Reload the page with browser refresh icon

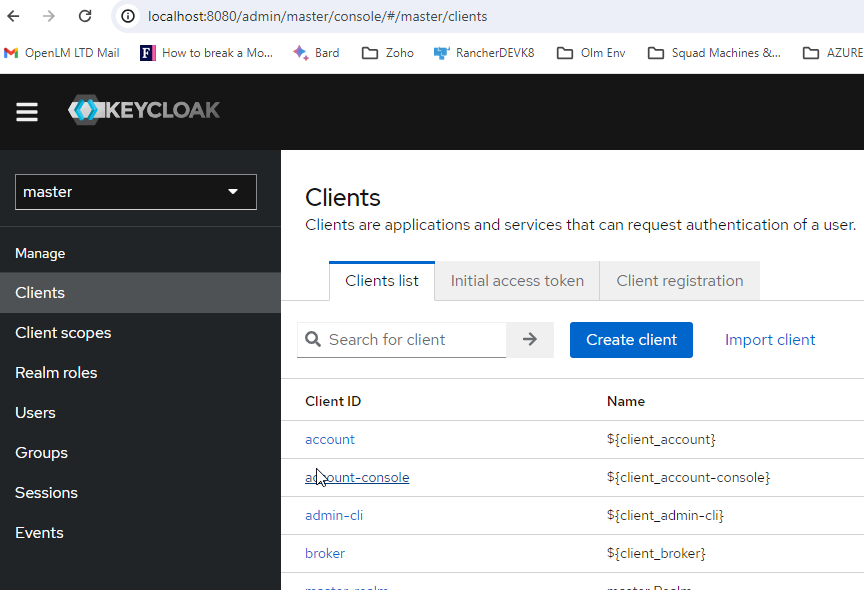(85, 17)
